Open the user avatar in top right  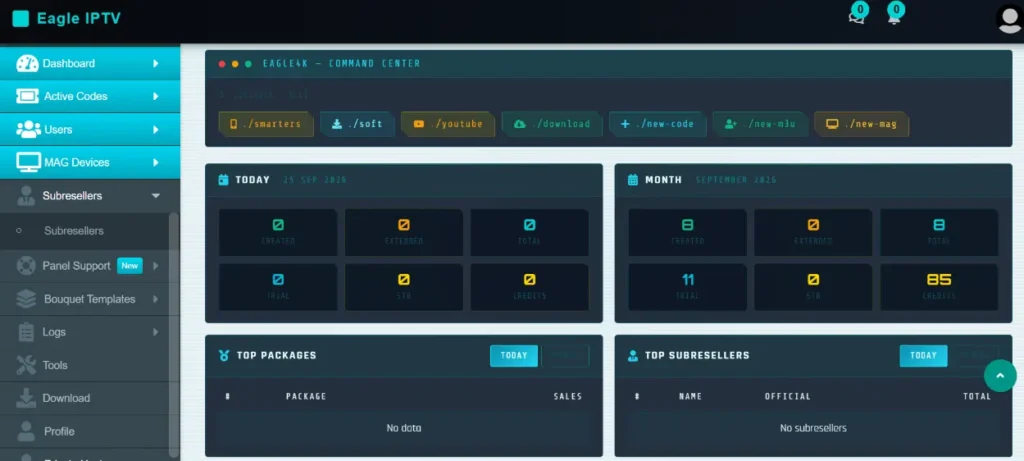point(1010,19)
